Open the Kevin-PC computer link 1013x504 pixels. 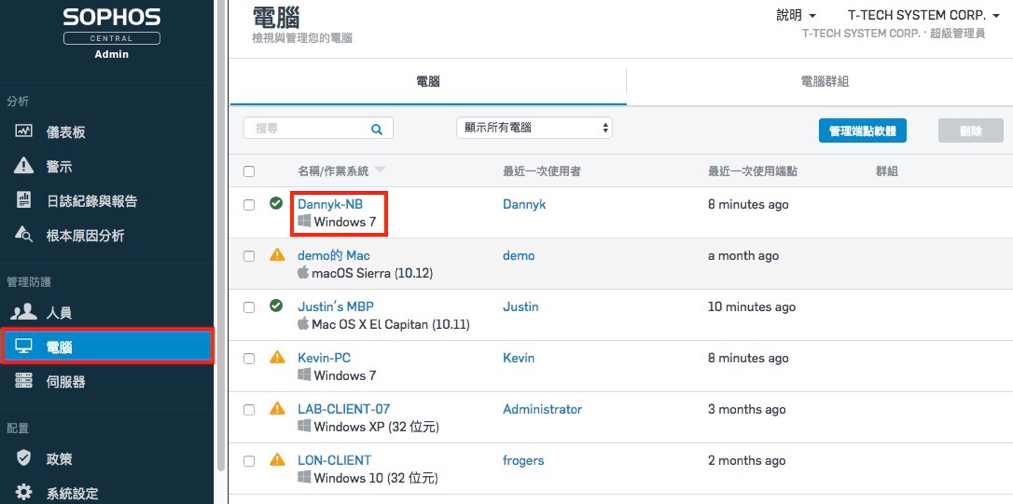coord(324,357)
